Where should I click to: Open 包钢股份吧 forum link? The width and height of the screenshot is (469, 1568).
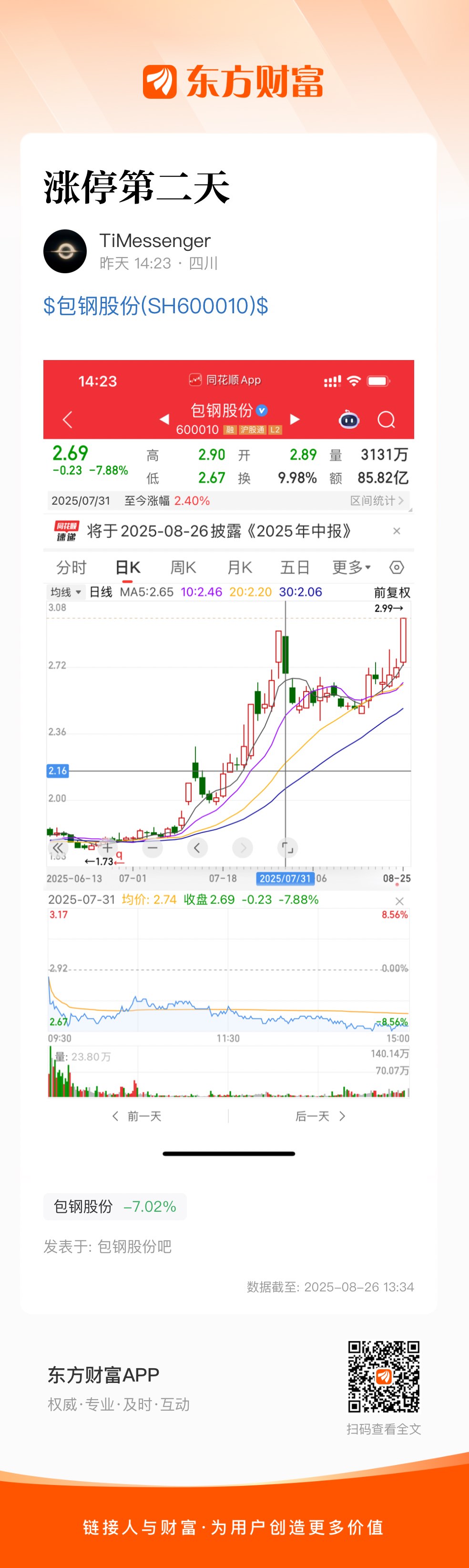(134, 1247)
